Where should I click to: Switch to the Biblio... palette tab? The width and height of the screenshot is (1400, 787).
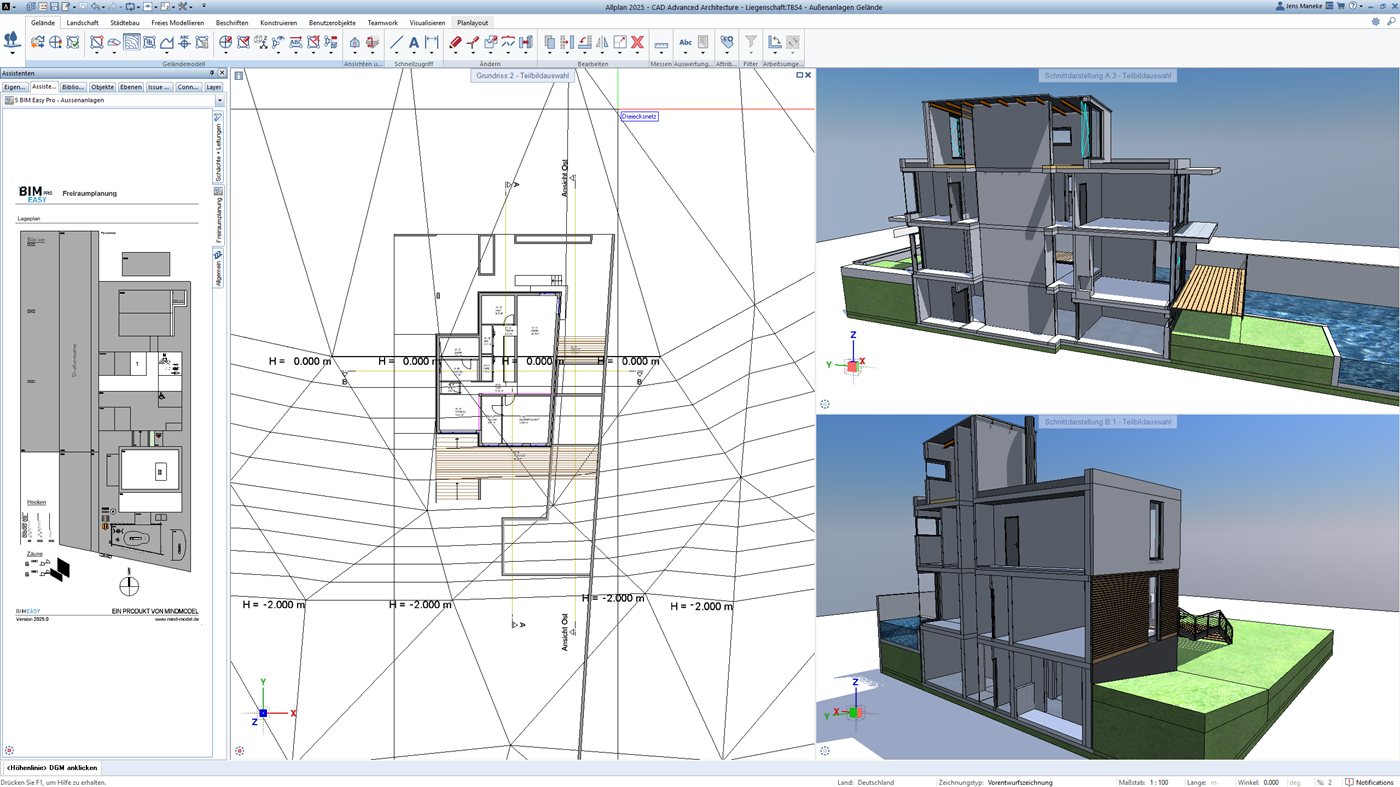(73, 87)
